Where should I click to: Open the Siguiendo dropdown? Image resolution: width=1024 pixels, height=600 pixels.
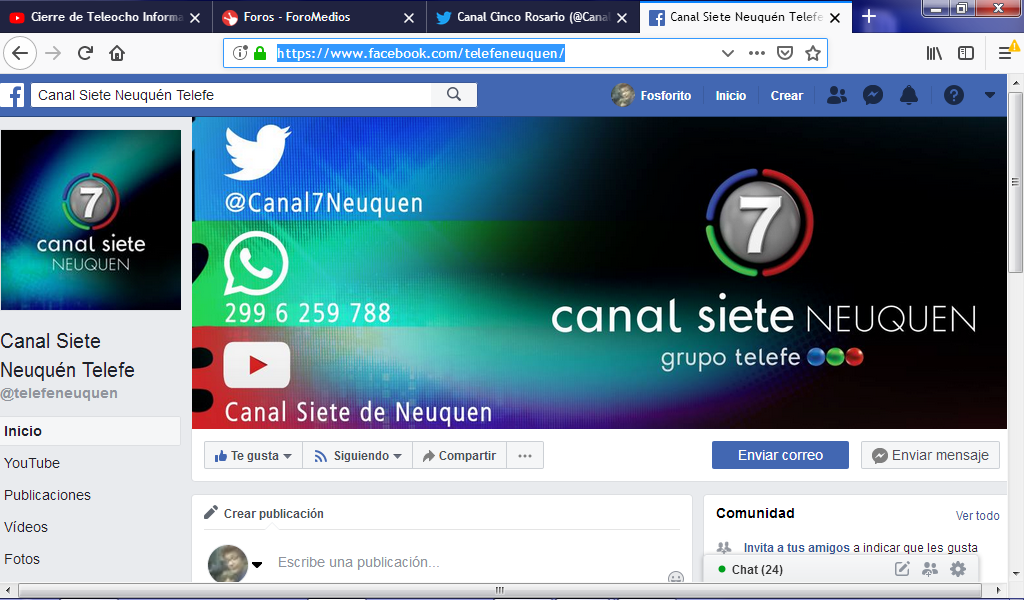357,455
